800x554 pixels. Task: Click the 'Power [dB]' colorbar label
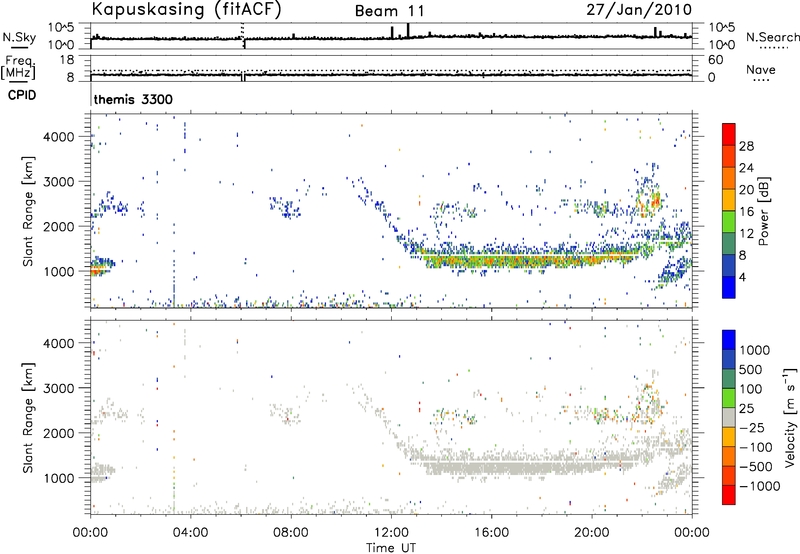(x=763, y=211)
